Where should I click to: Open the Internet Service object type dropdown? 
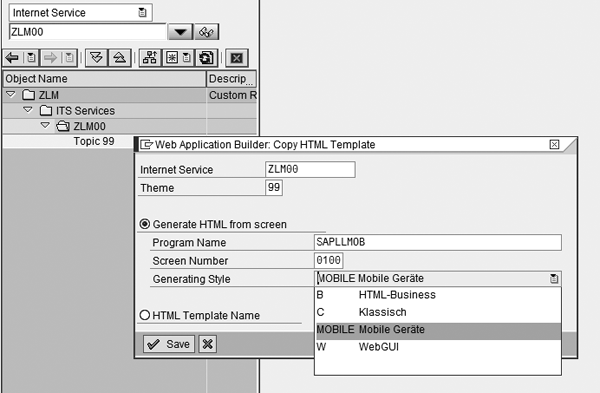[x=142, y=13]
